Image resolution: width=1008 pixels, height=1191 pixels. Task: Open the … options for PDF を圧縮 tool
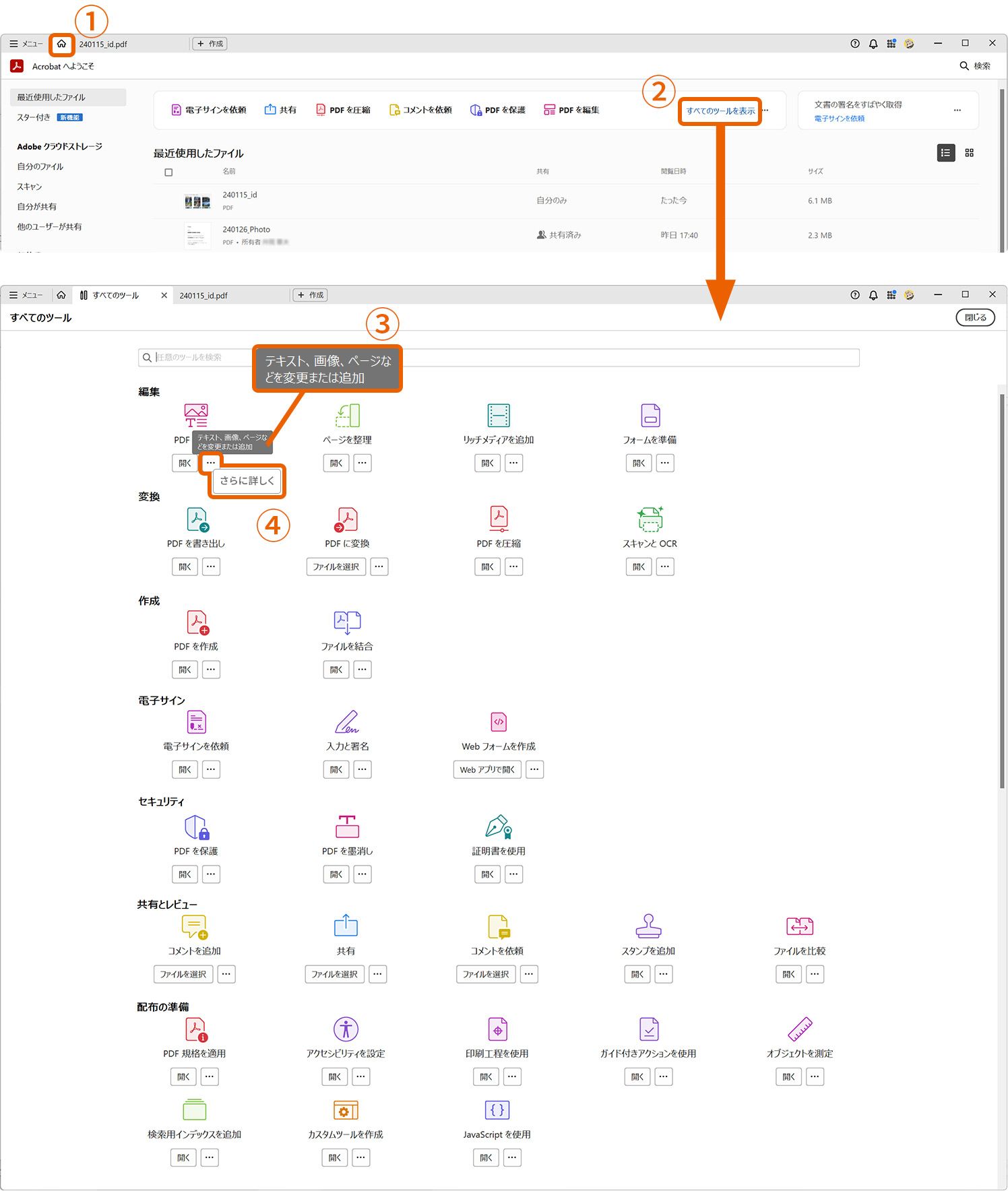click(x=514, y=567)
